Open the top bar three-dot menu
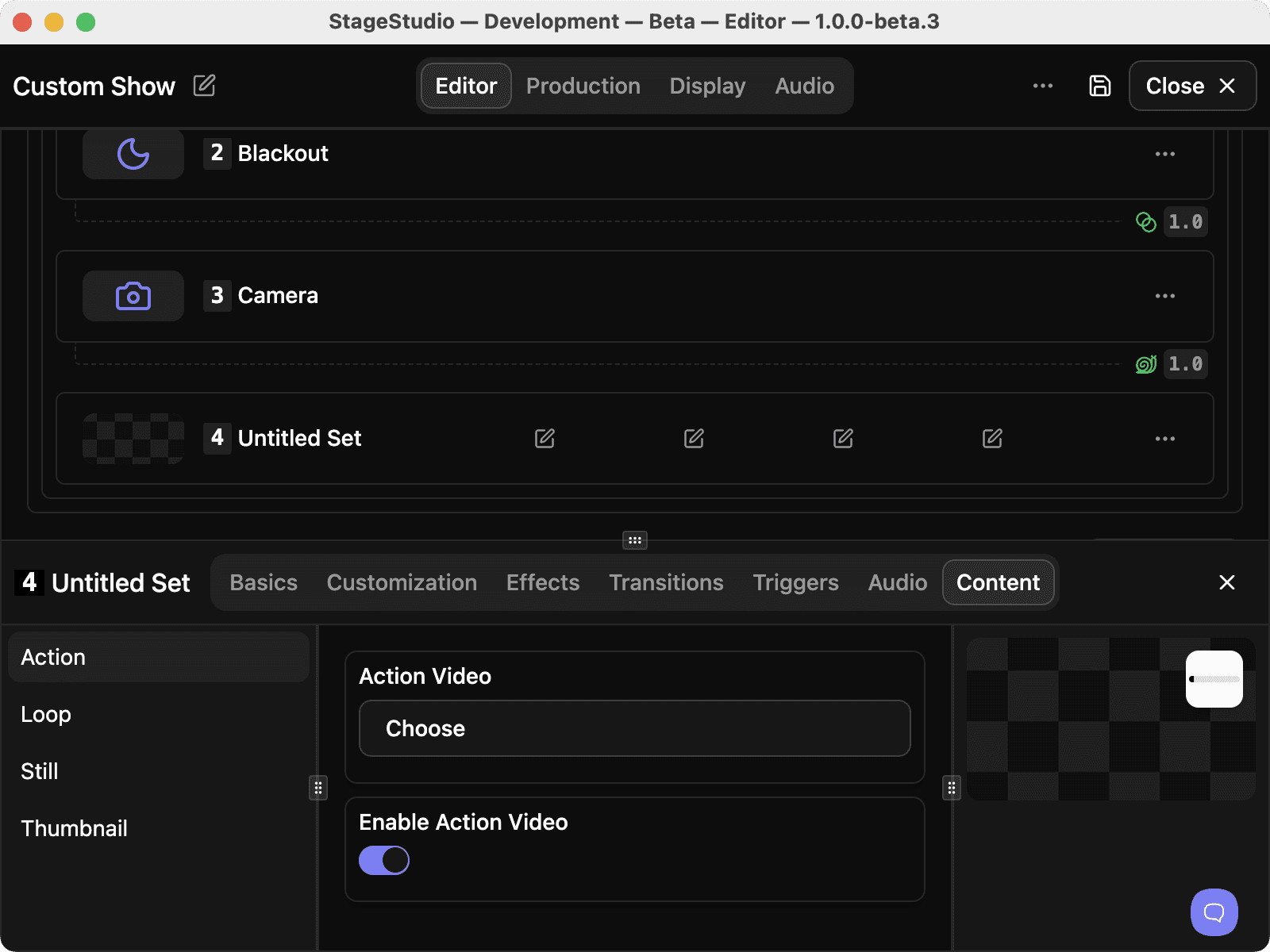This screenshot has height=952, width=1270. 1043,86
